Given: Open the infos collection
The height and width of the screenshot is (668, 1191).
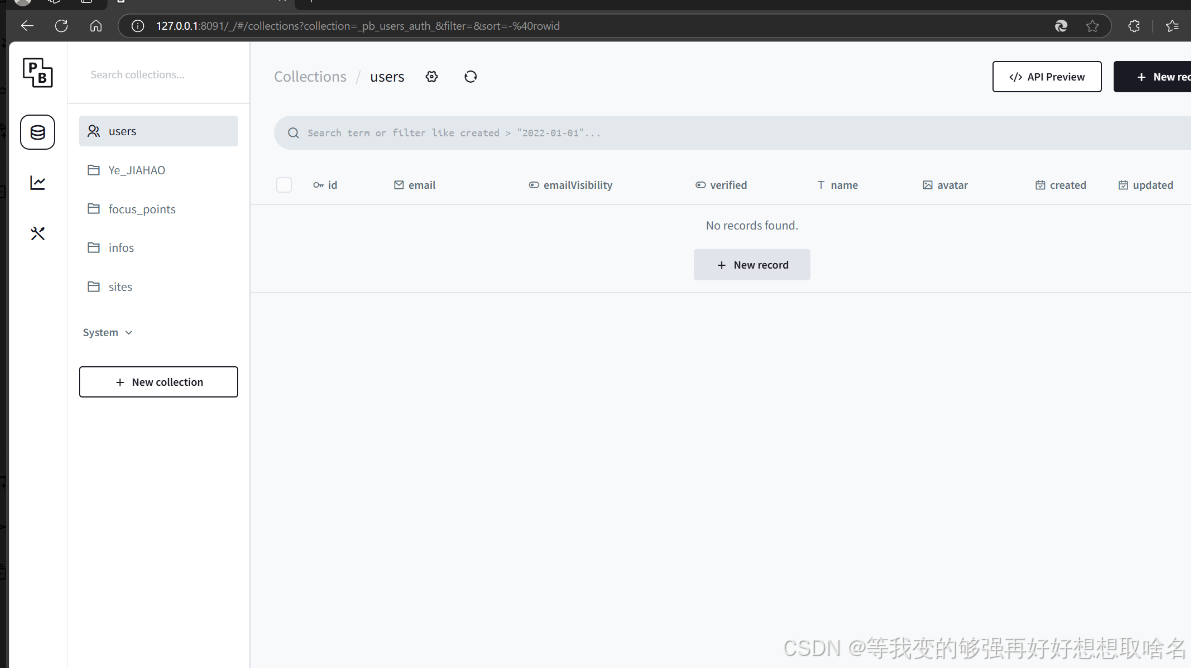Looking at the screenshot, I should pos(158,247).
